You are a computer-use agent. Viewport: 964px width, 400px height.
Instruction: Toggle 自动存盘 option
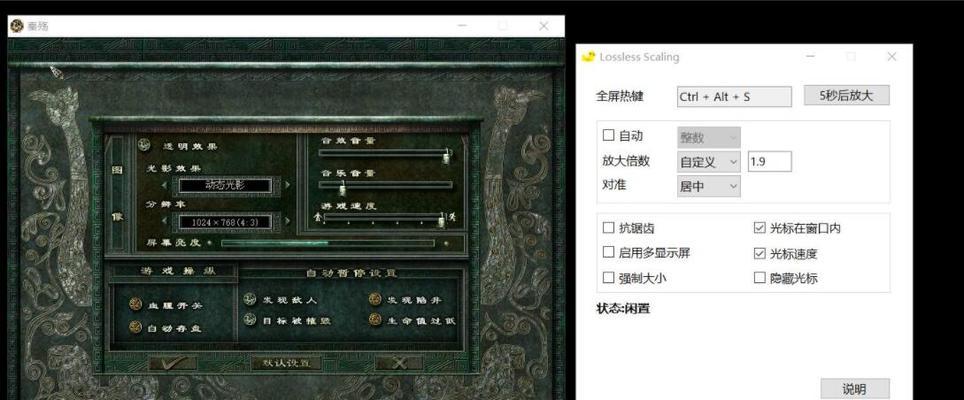point(136,327)
